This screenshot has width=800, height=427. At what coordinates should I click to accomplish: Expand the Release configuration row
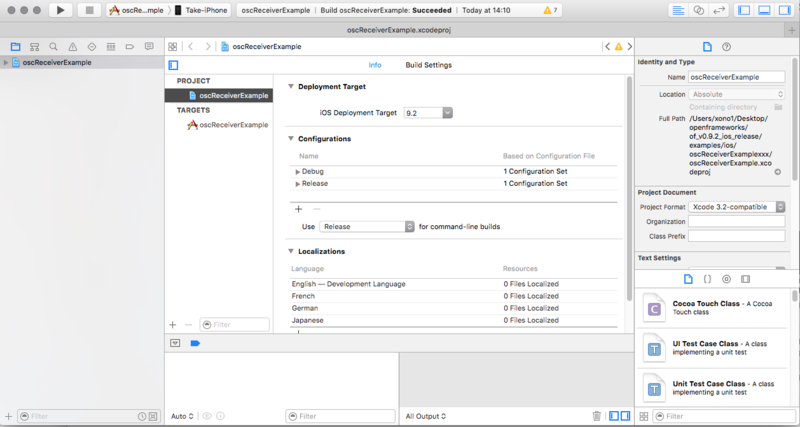tap(297, 184)
